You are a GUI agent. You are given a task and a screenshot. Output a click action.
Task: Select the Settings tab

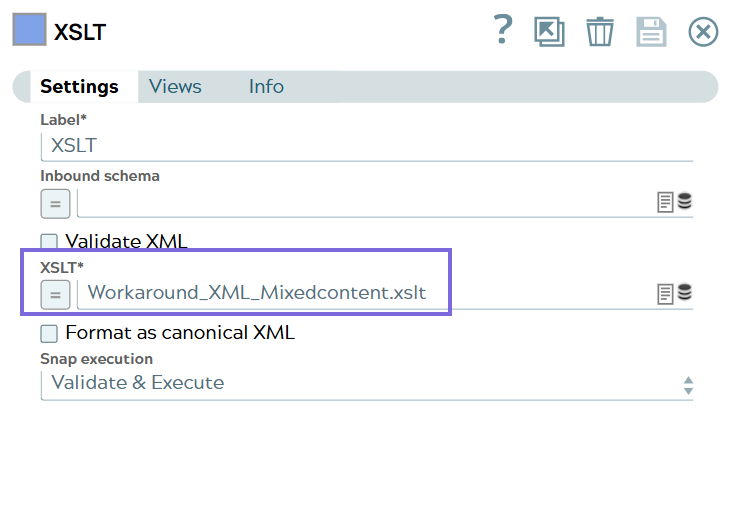point(79,87)
